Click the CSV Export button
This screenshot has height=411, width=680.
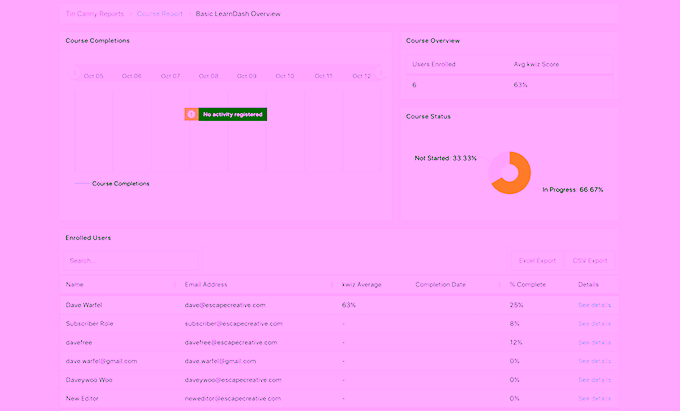click(x=590, y=261)
